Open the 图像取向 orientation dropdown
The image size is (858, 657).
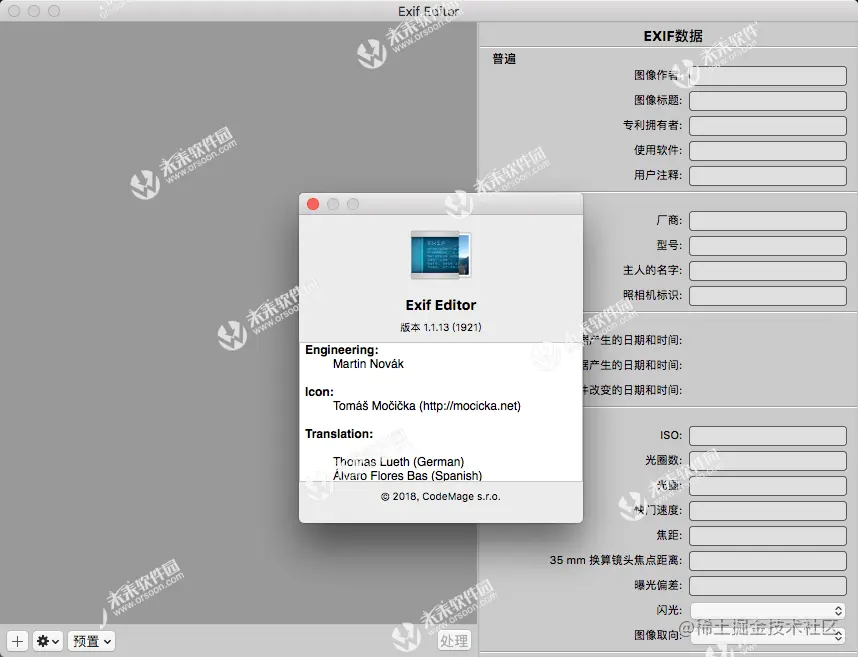pos(768,635)
